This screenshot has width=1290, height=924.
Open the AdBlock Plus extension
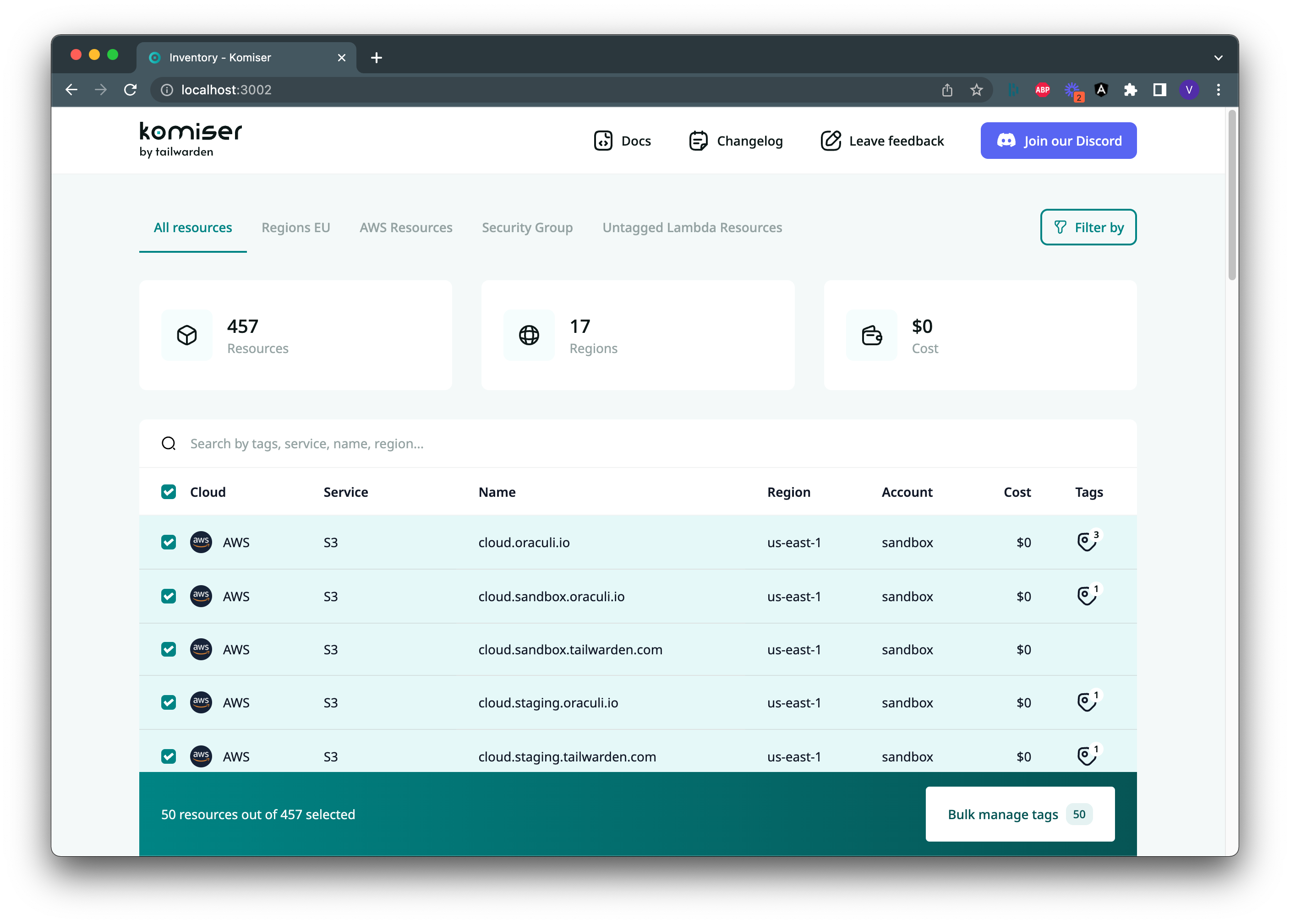tap(1042, 90)
